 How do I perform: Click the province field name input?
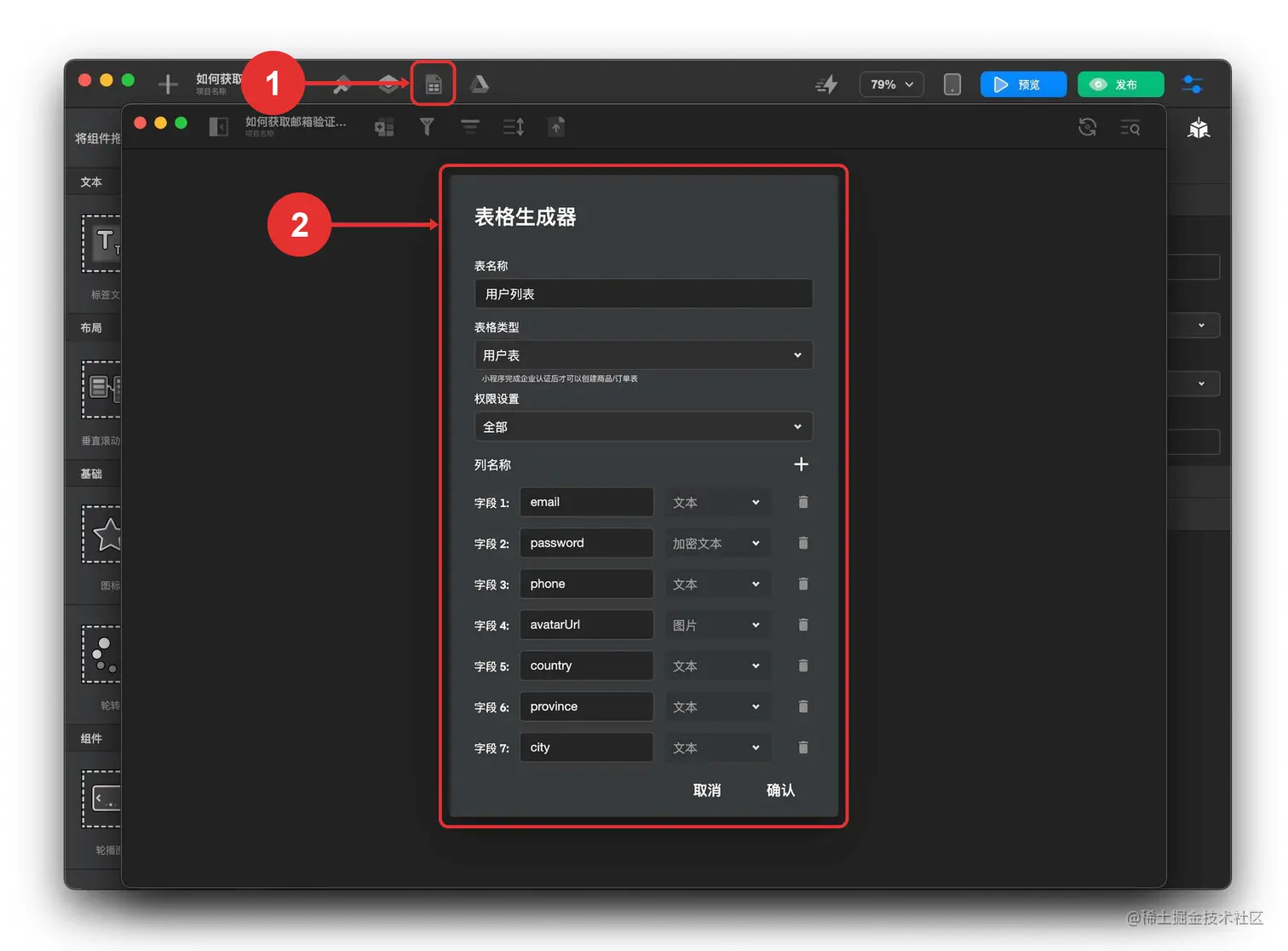(x=586, y=706)
